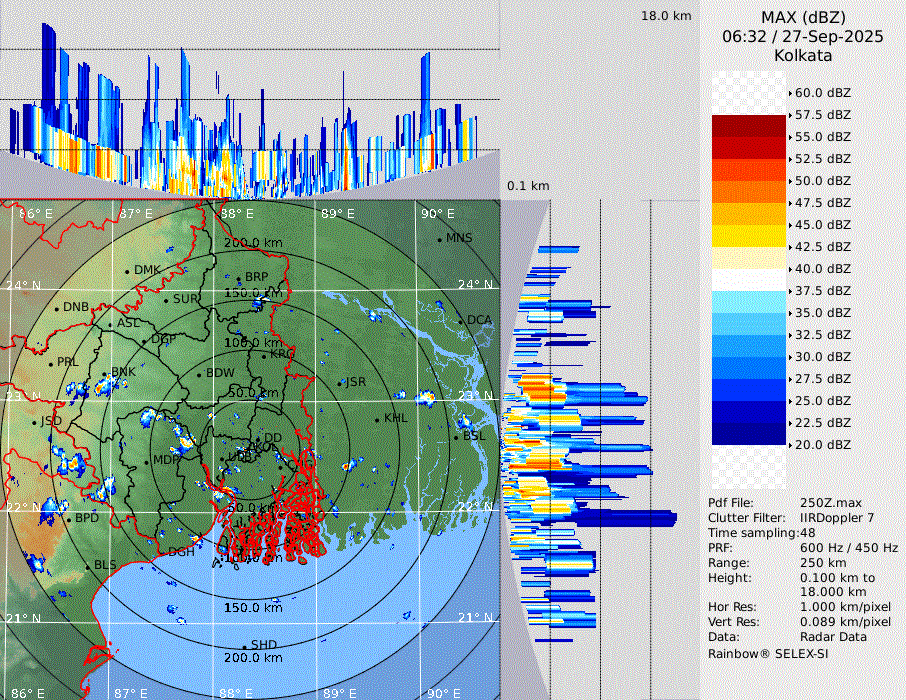Click the orange 47.5 dBZ legend color

pos(748,192)
